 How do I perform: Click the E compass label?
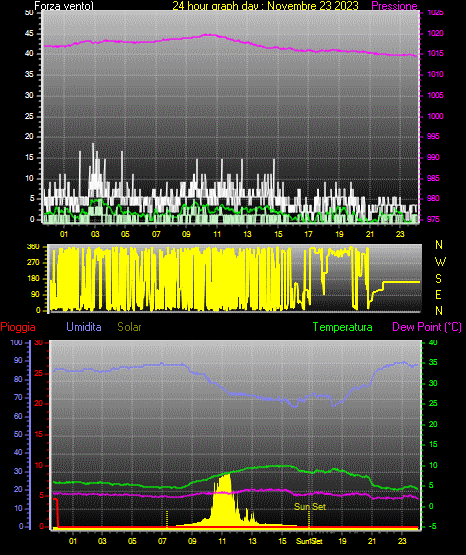438,294
